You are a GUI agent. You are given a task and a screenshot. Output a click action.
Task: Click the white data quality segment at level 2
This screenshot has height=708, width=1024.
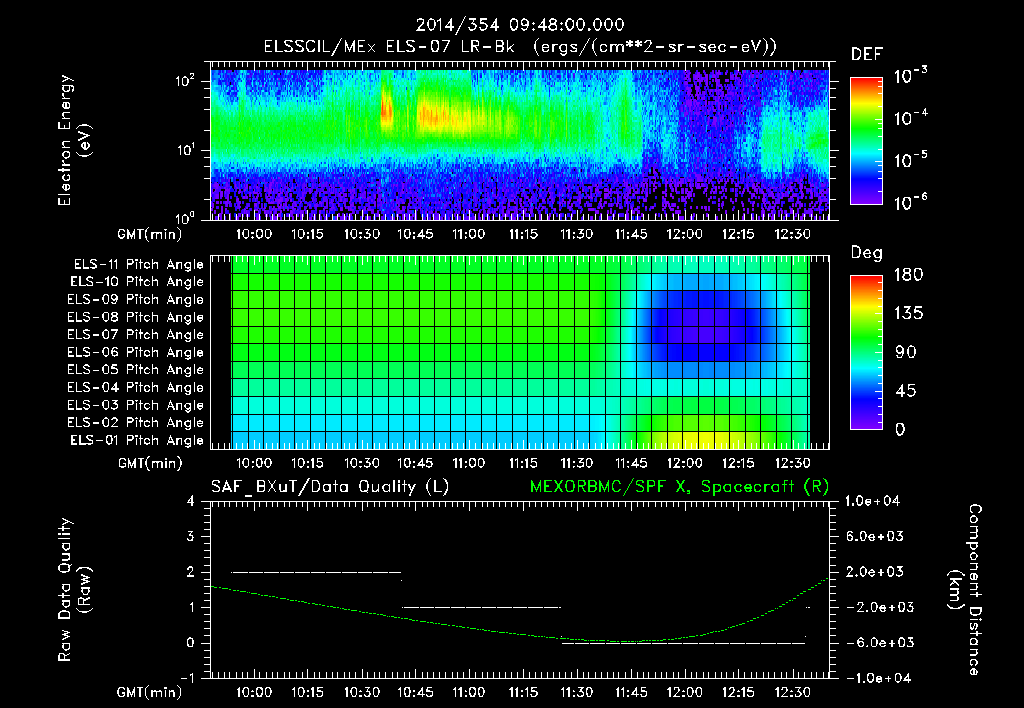point(317,572)
